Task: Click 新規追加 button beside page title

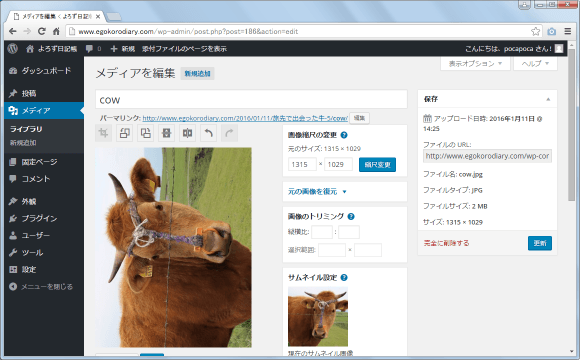Action: [x=197, y=74]
